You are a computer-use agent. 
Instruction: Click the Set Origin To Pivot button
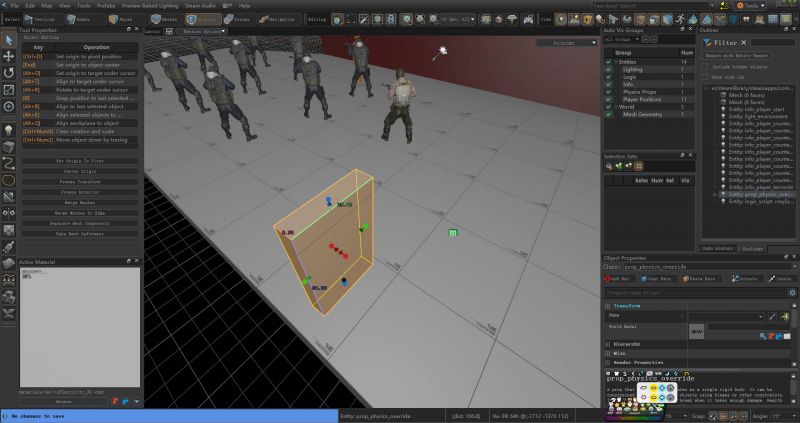(80, 161)
